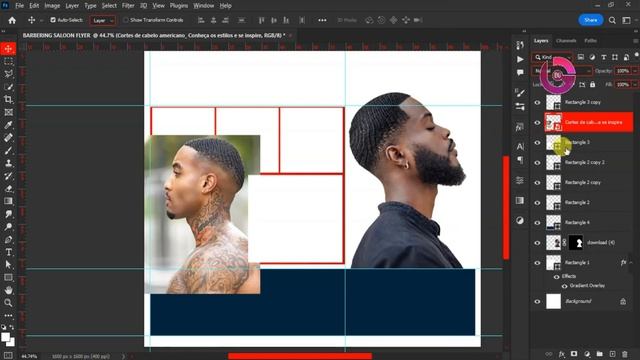This screenshot has height=360, width=640.
Task: Open the File menu
Action: [19, 6]
